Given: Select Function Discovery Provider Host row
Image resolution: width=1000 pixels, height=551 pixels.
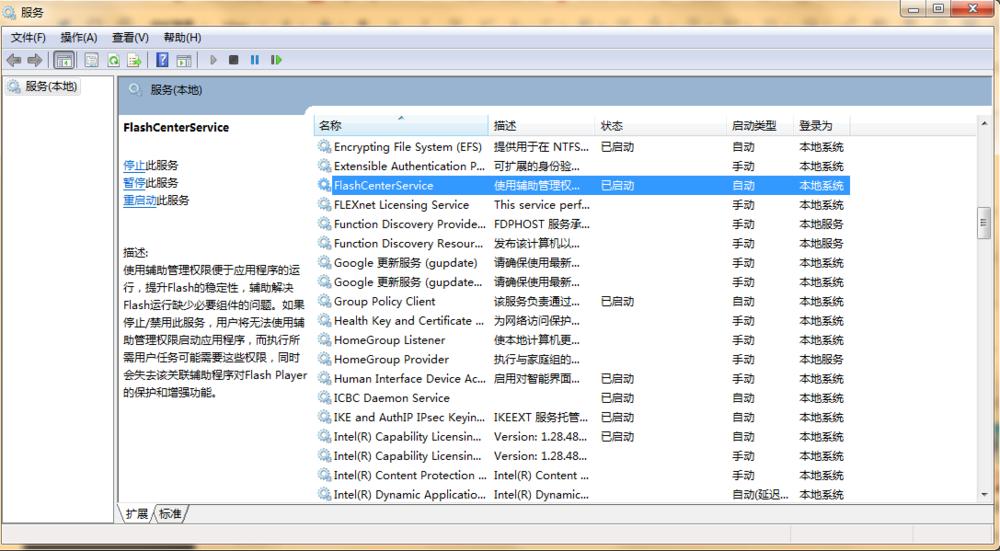Looking at the screenshot, I should 582,224.
